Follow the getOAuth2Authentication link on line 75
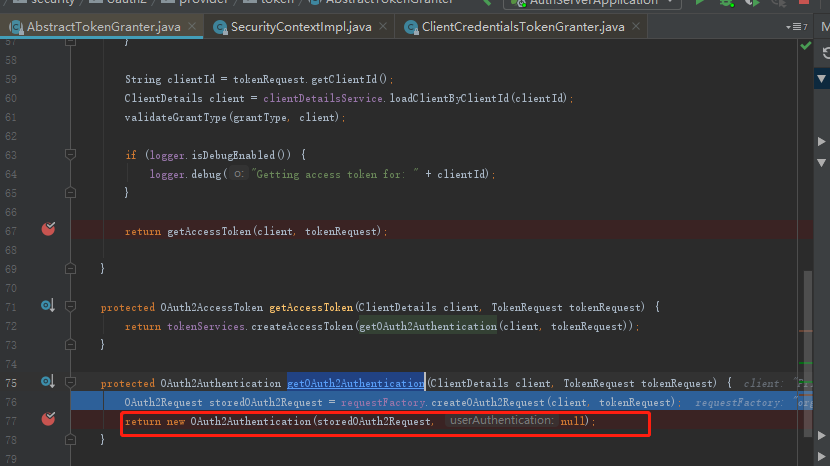The height and width of the screenshot is (466, 830). point(356,383)
